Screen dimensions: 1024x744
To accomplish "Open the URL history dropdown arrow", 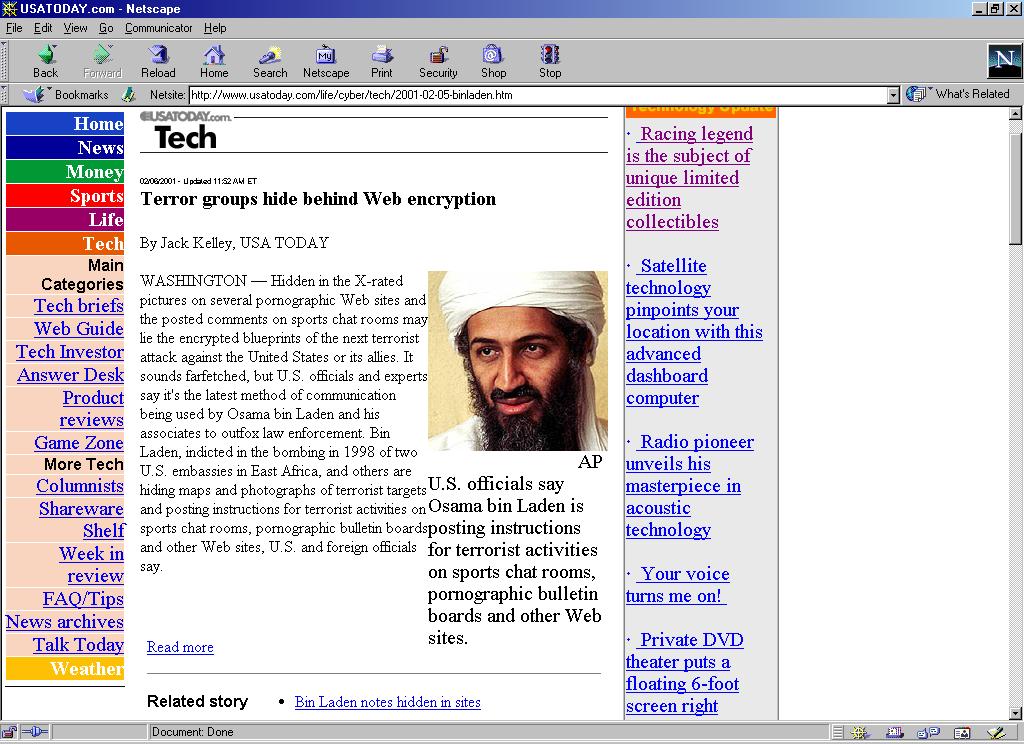I will [893, 95].
